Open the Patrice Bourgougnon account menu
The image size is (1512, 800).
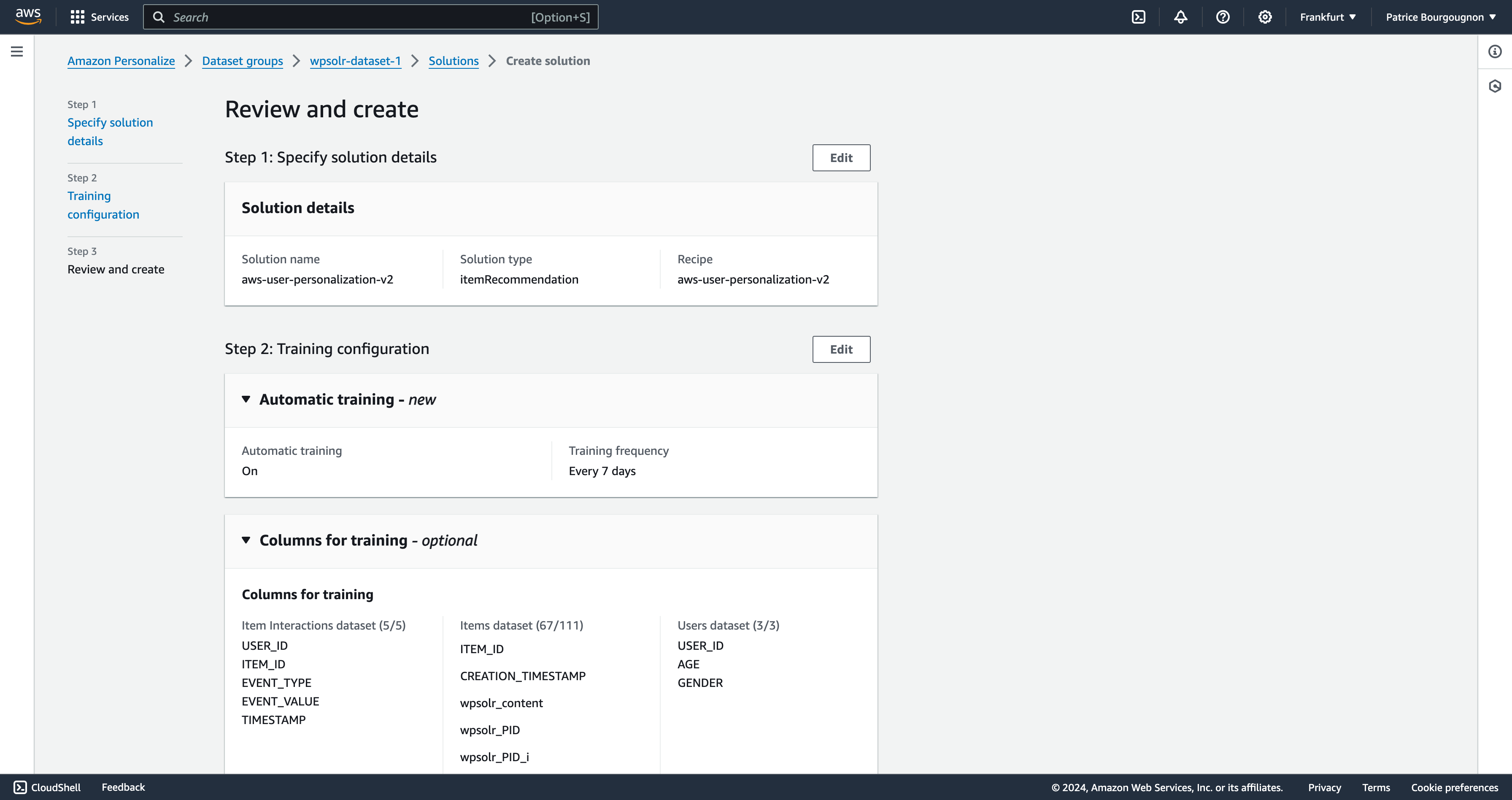pos(1440,17)
